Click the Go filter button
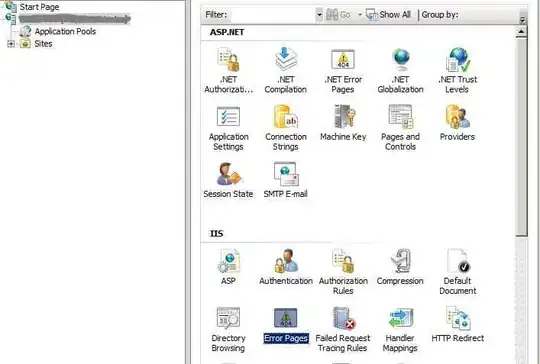Image resolution: width=540 pixels, height=364 pixels. 339,15
